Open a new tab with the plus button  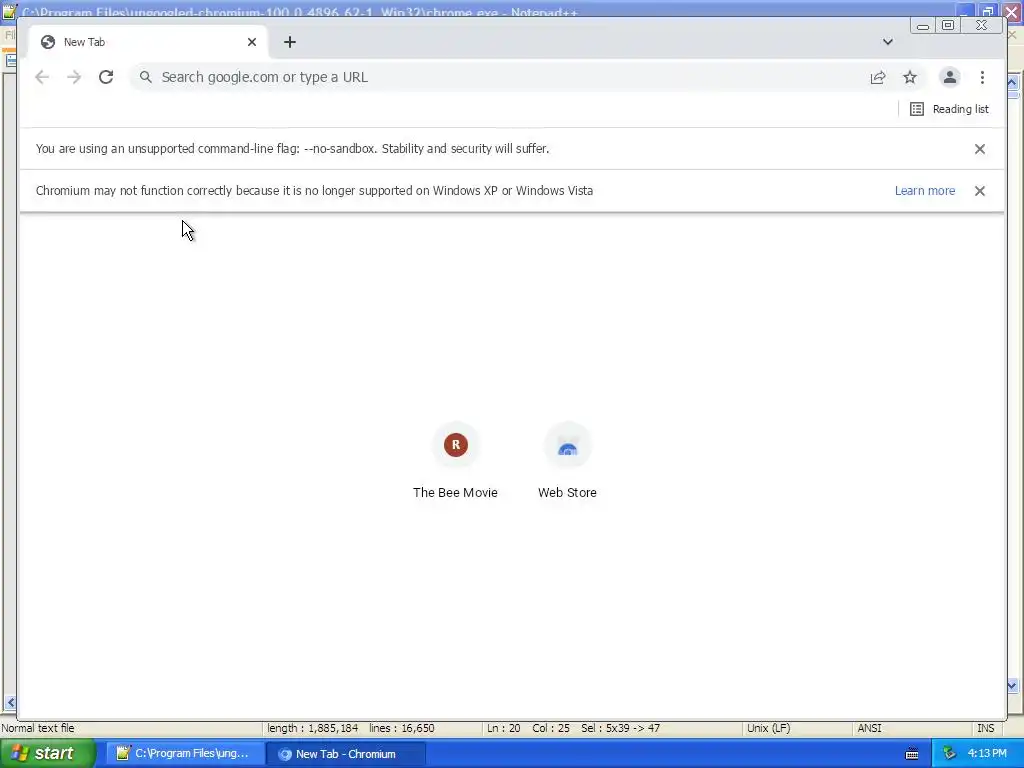click(290, 42)
